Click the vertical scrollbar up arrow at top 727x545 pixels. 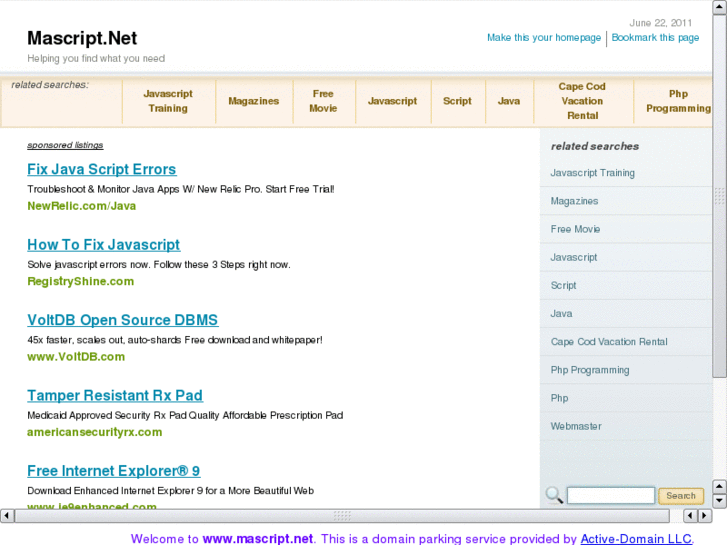pyautogui.click(x=720, y=7)
